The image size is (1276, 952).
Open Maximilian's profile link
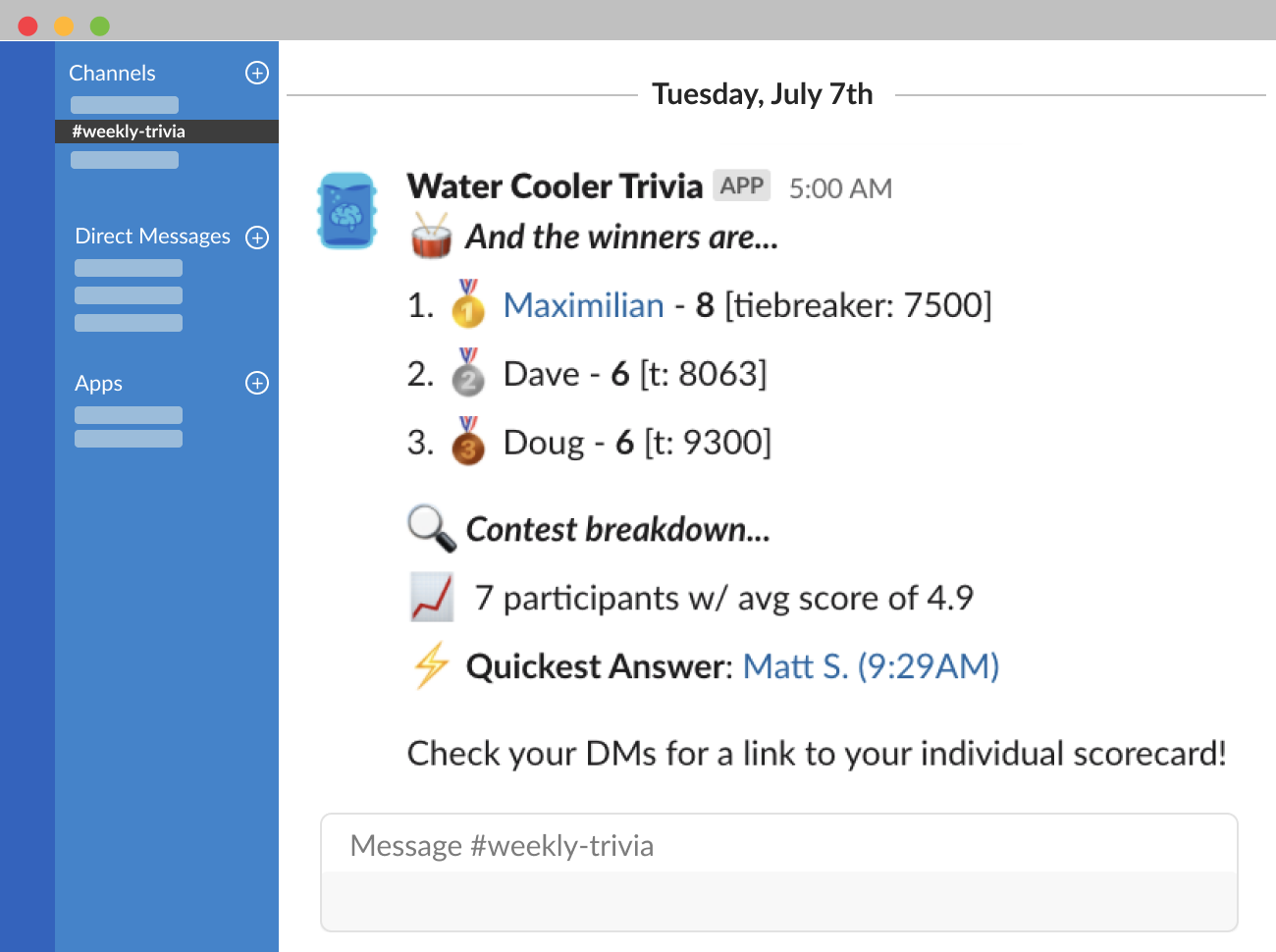pyautogui.click(x=583, y=304)
